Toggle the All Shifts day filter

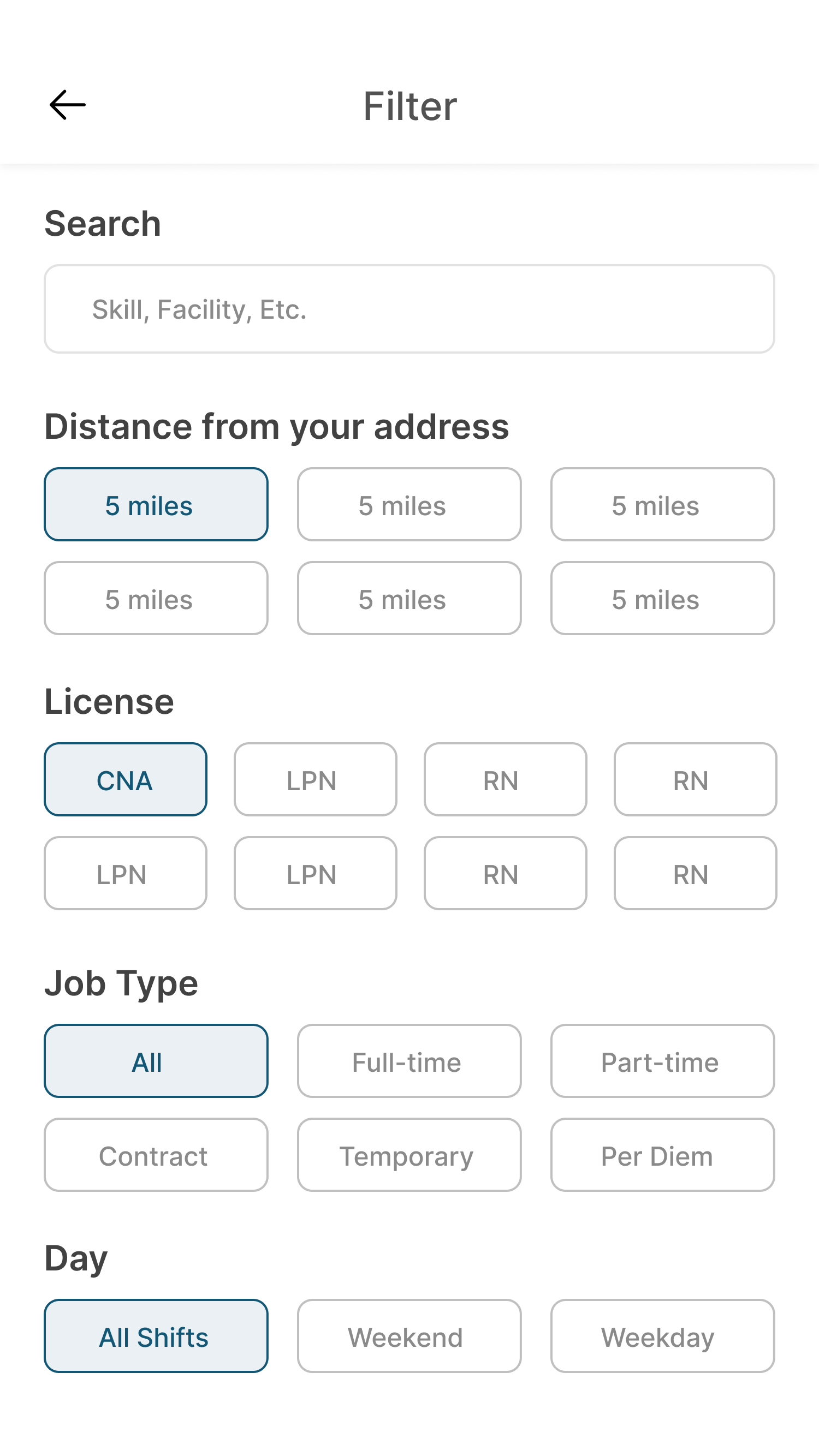coord(156,1336)
